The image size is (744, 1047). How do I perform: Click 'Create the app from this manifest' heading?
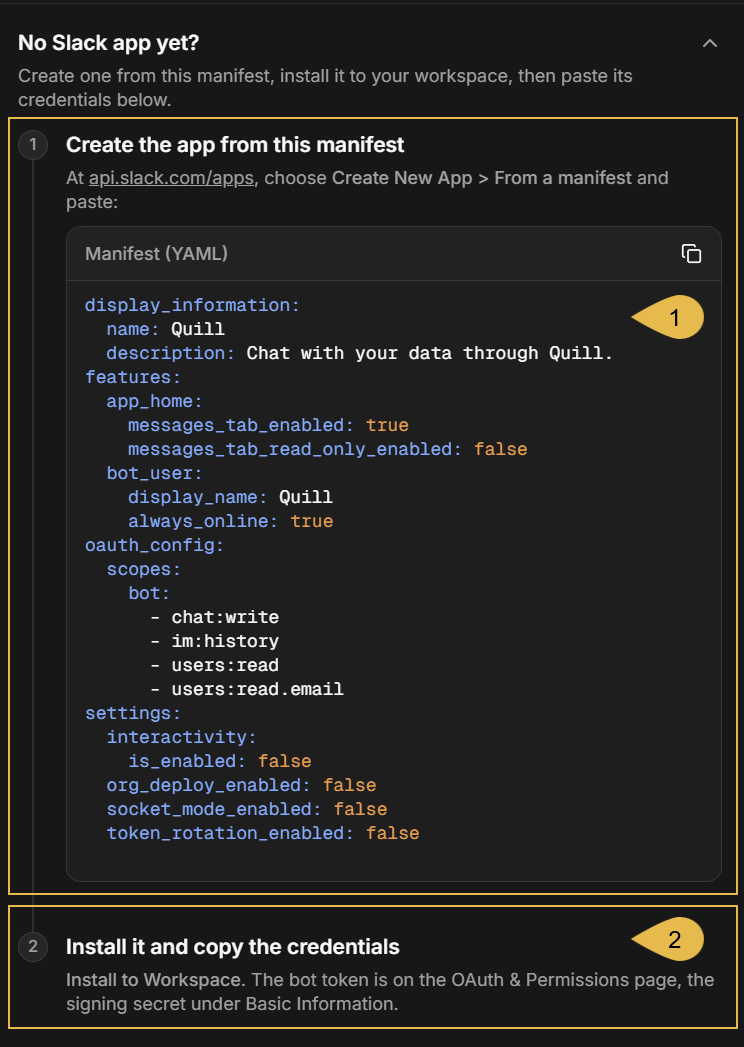pos(235,145)
